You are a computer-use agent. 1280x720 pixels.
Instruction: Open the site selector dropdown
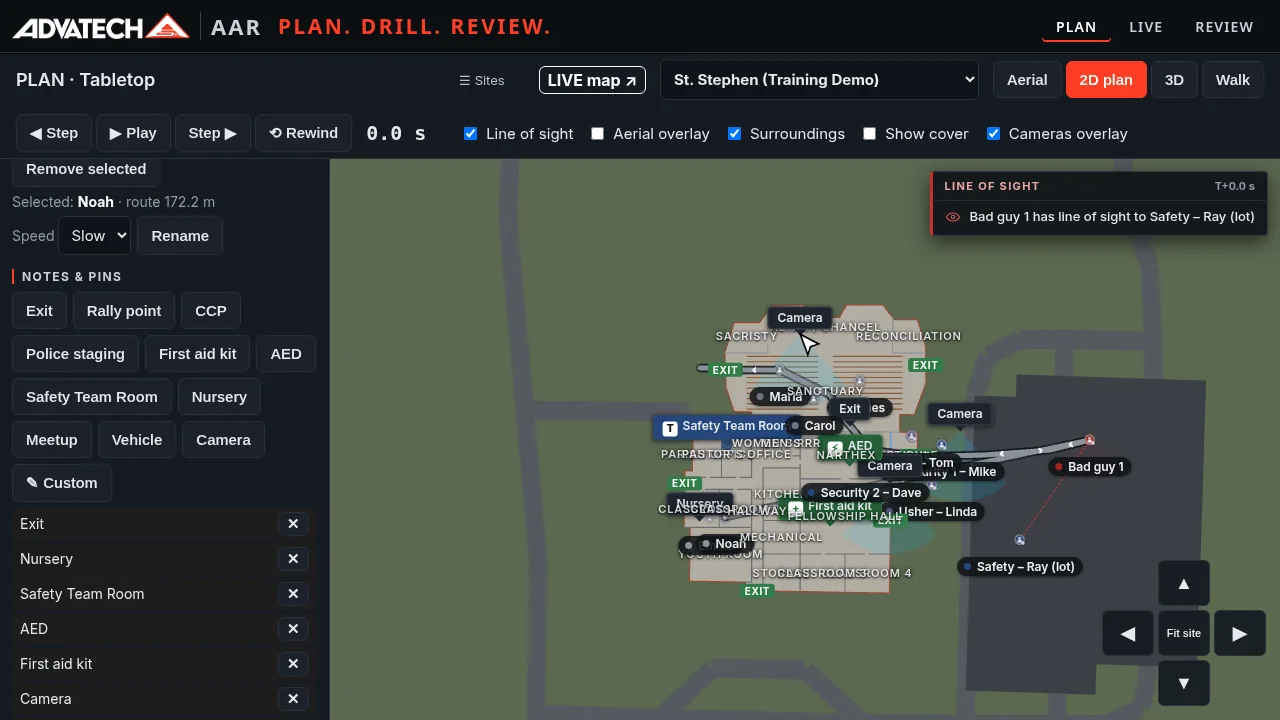coord(819,80)
